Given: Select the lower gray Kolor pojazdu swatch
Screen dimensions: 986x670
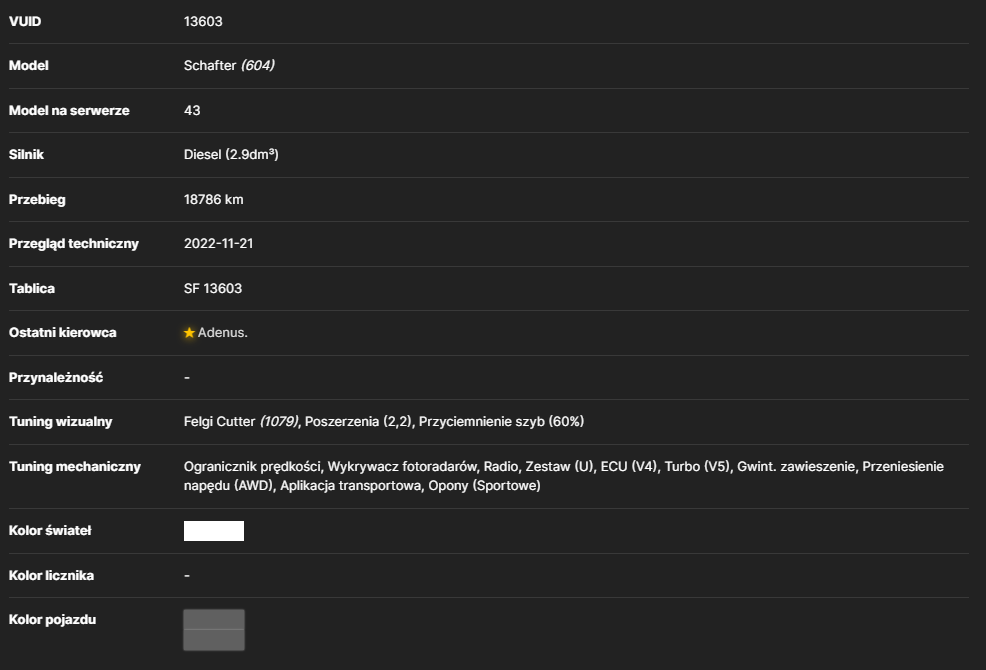Looking at the screenshot, I should tap(214, 640).
